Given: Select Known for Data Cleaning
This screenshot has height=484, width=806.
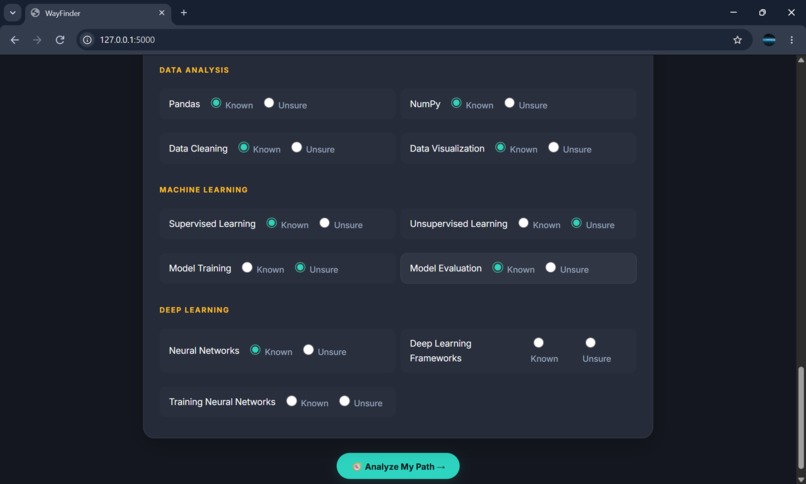Looking at the screenshot, I should point(244,147).
